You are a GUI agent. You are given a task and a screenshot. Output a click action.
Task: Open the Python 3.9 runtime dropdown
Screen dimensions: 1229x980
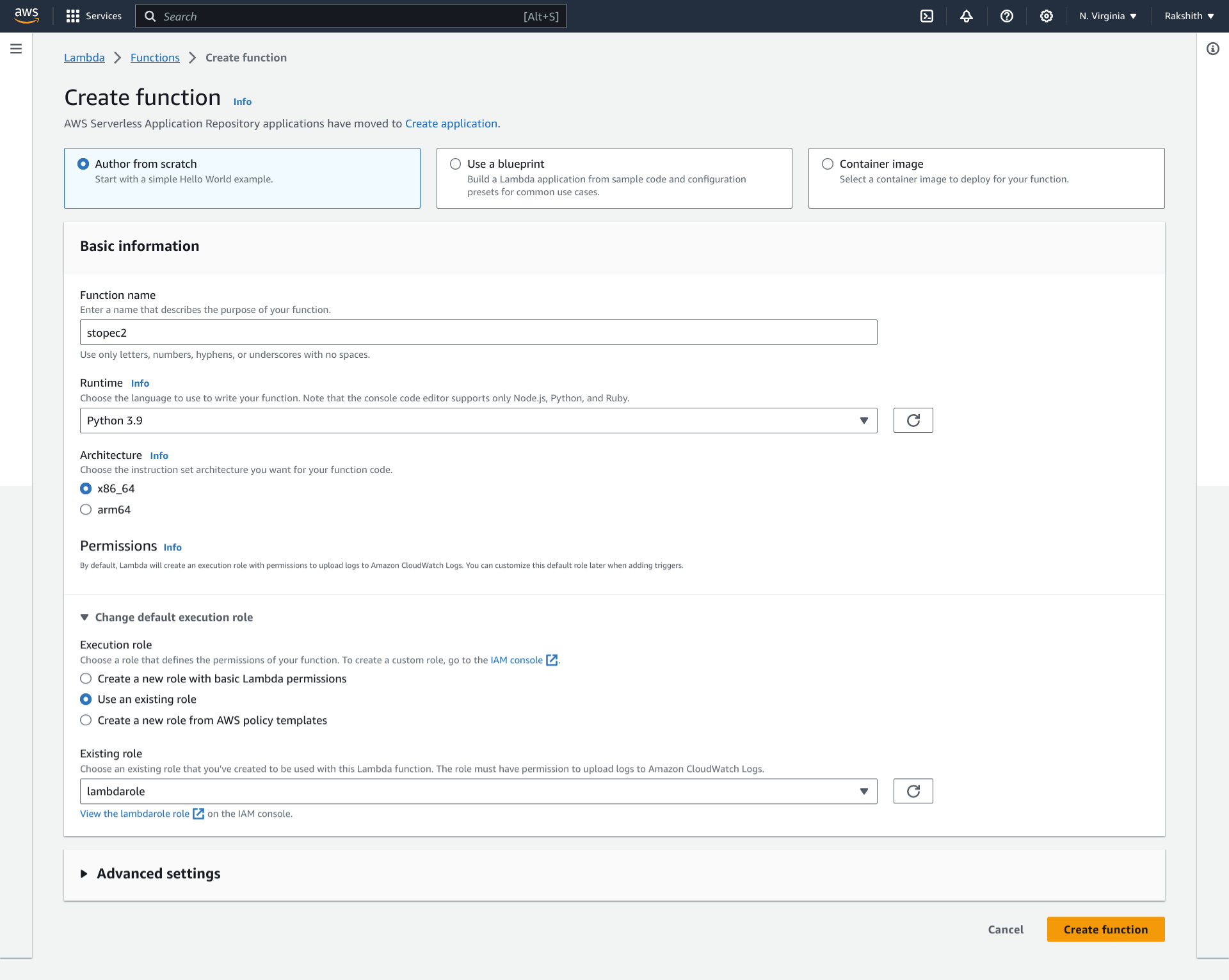click(478, 421)
